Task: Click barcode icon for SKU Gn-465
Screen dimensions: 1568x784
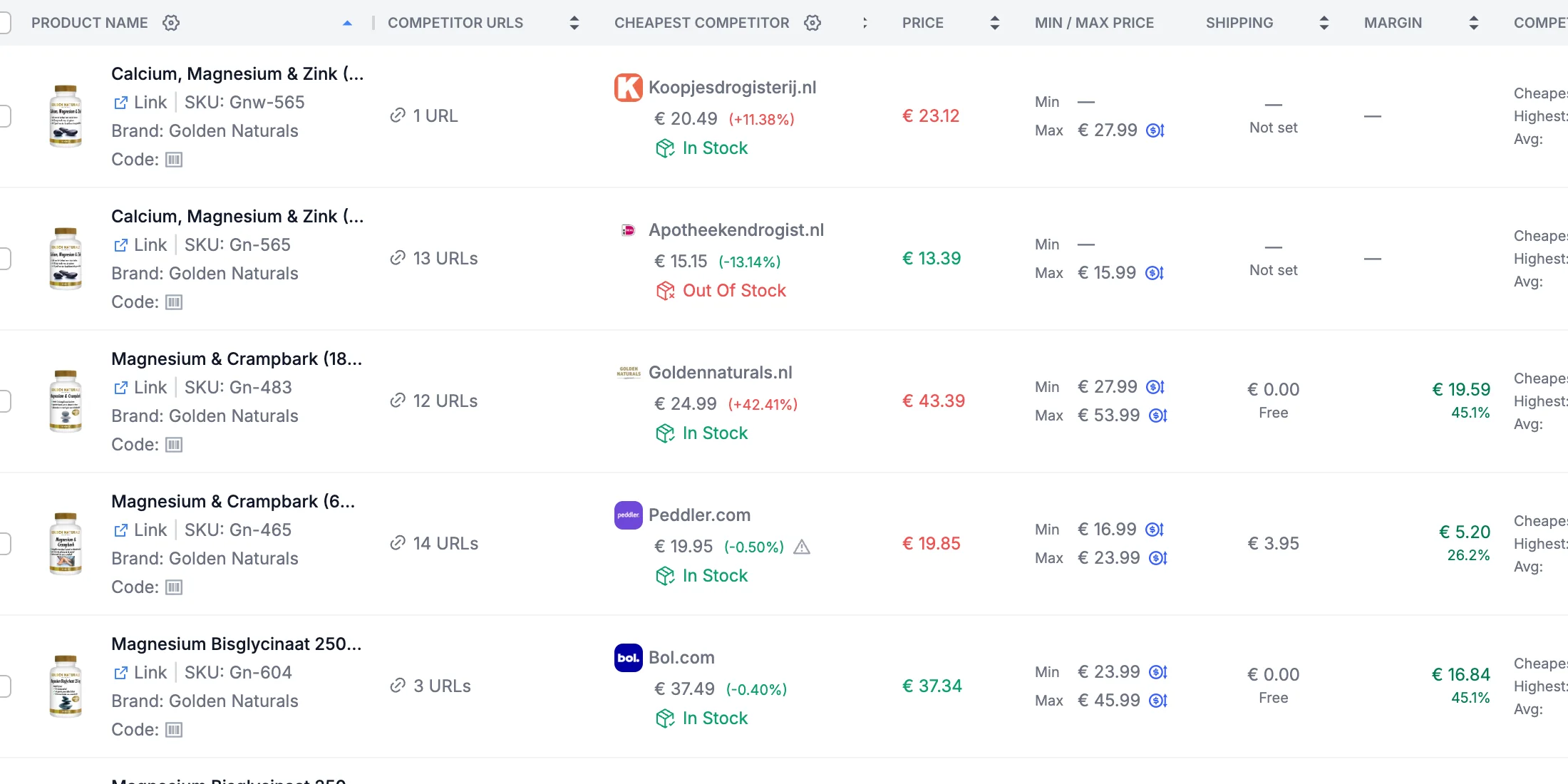Action: (x=174, y=587)
